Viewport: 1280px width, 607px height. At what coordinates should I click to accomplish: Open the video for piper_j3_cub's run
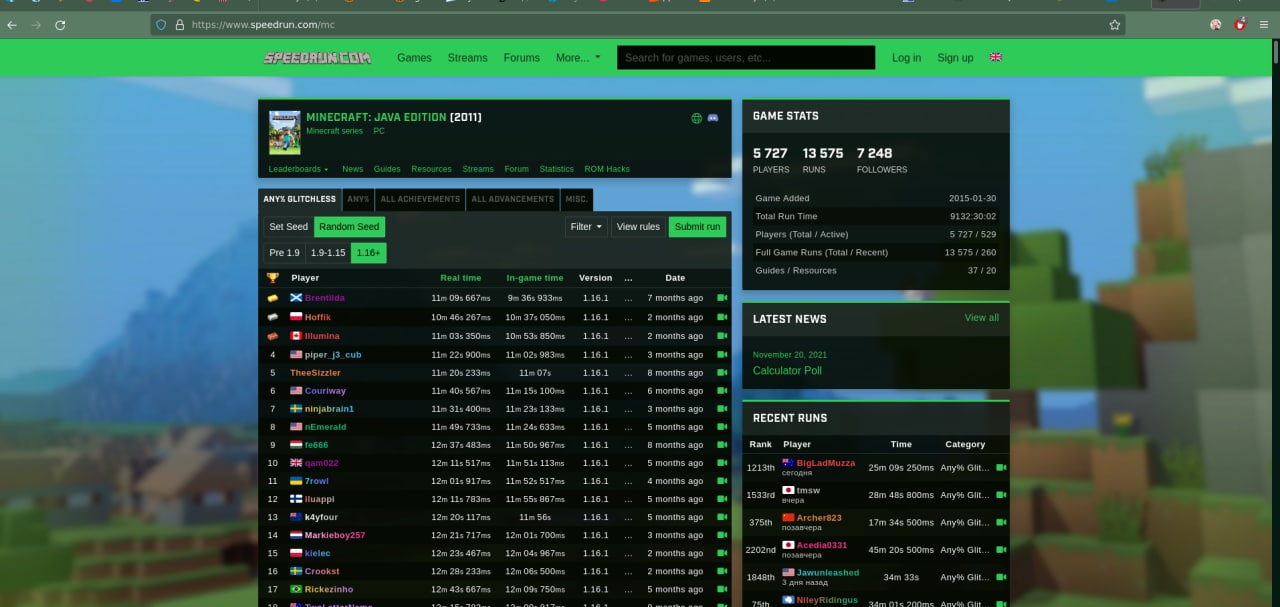[x=722, y=355]
